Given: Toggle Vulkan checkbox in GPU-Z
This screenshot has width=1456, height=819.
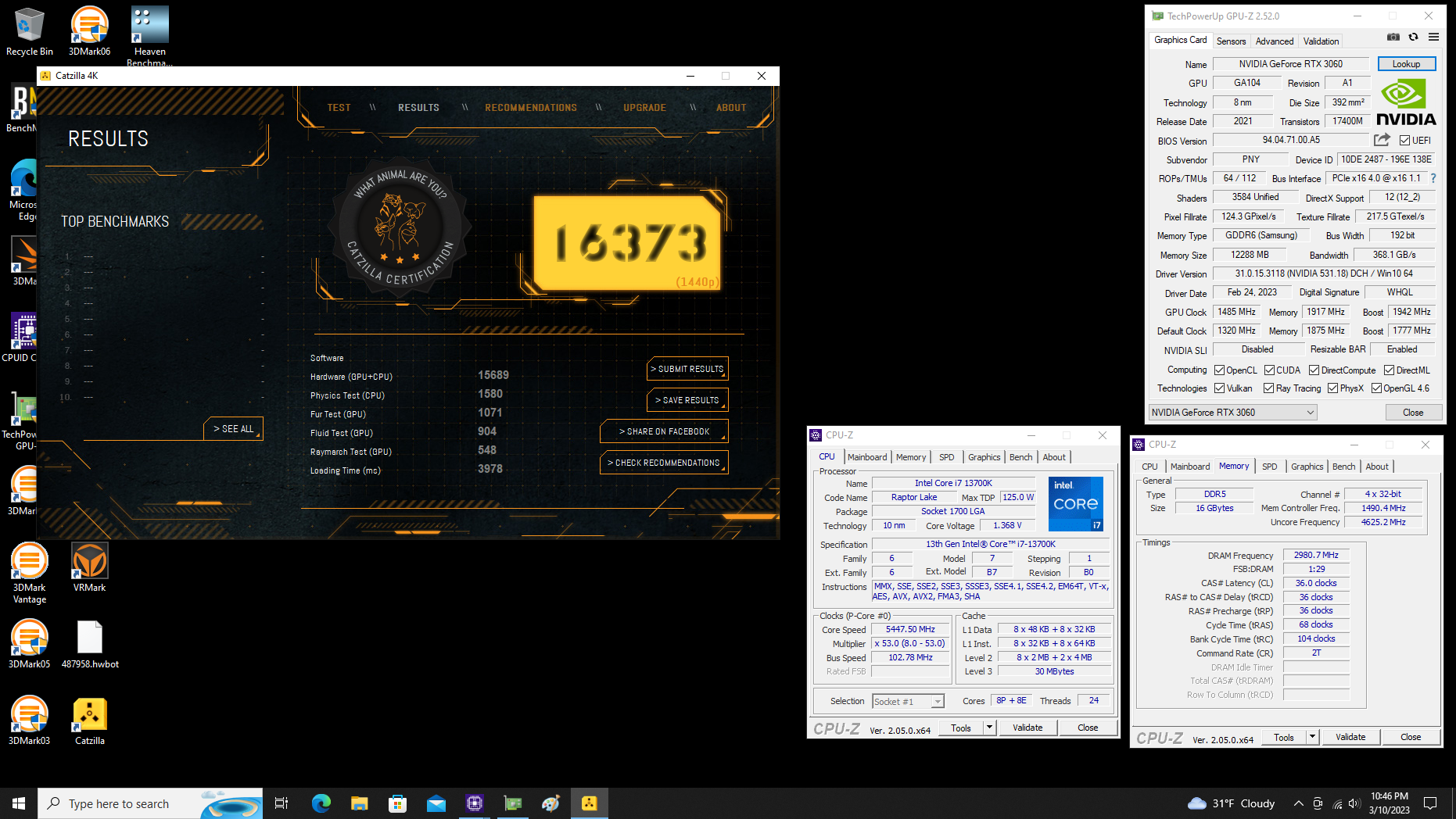Looking at the screenshot, I should click(x=1219, y=388).
